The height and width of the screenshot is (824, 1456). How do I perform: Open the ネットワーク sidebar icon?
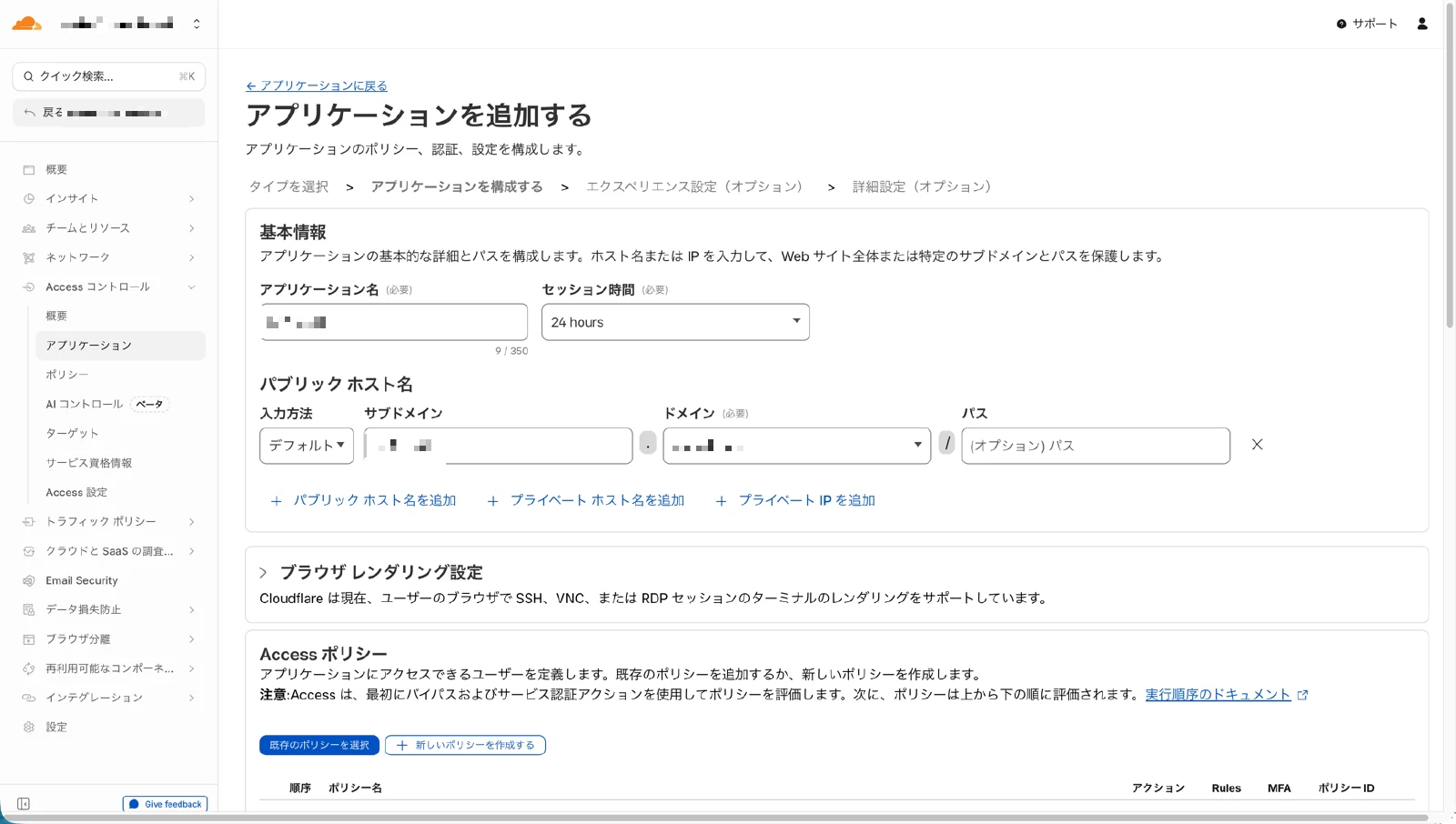point(27,257)
